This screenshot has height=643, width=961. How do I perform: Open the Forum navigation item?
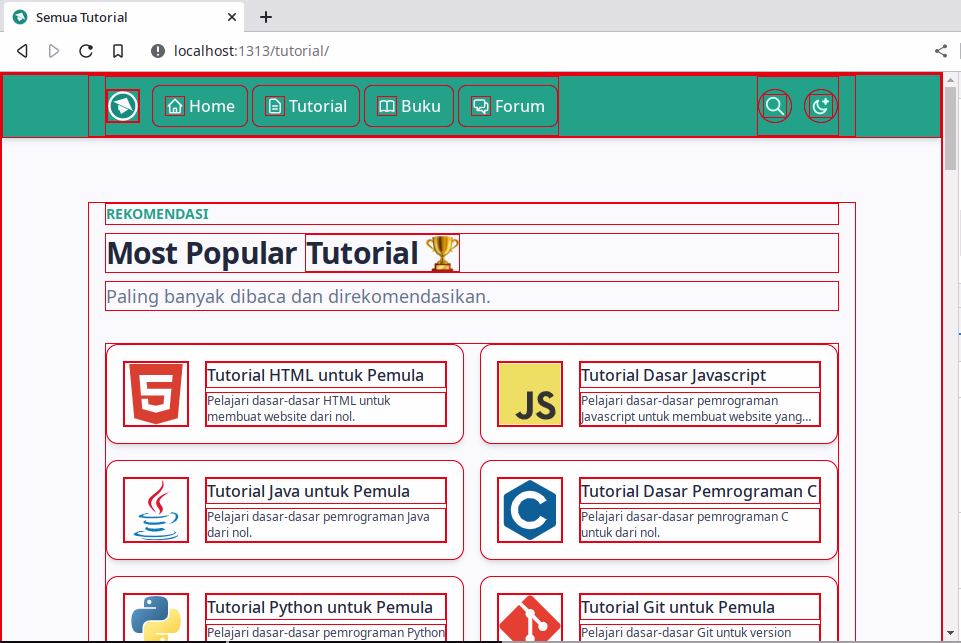(507, 105)
